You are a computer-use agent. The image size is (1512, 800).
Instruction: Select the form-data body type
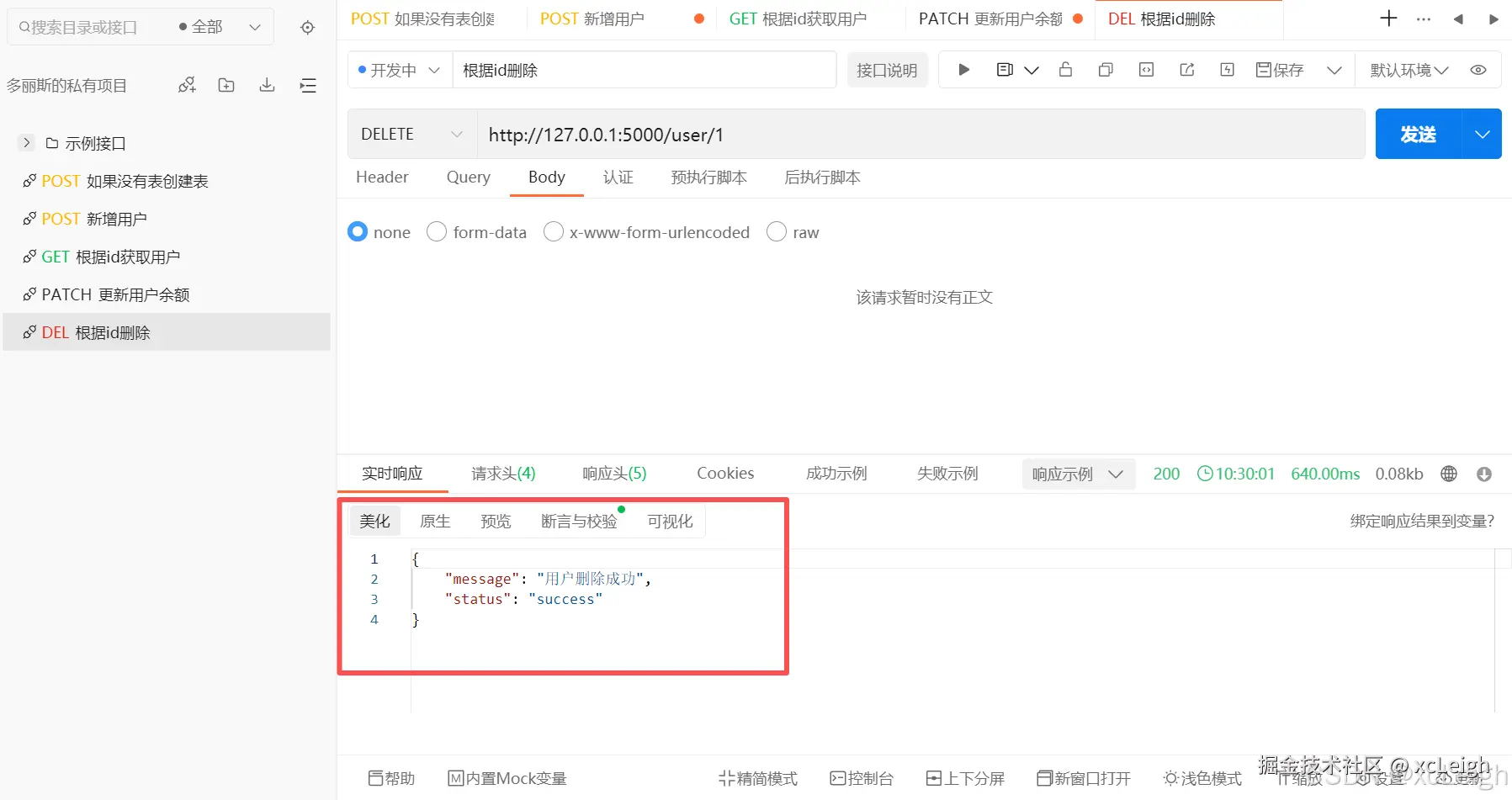coord(476,232)
